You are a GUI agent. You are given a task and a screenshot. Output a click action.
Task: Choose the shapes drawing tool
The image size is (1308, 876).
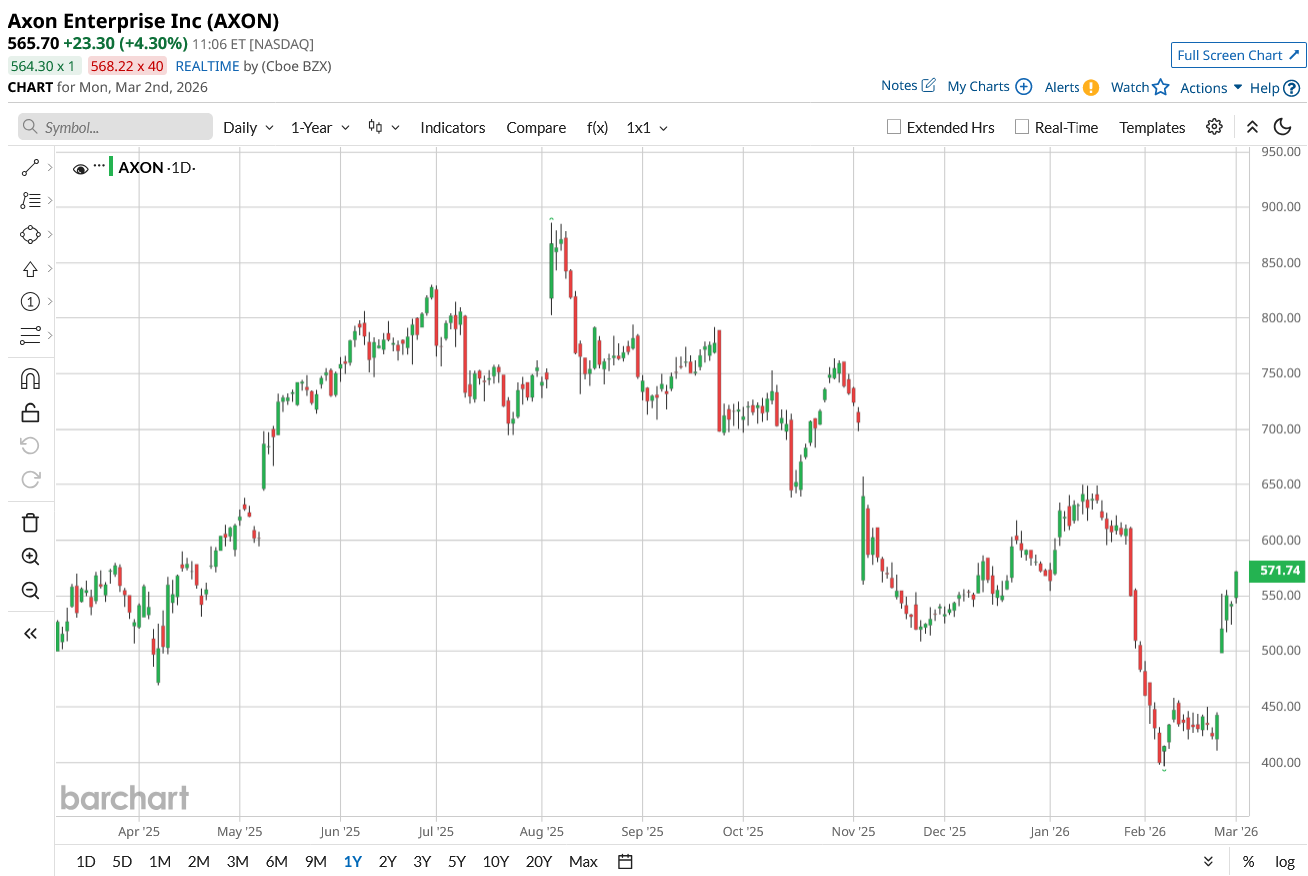30,235
